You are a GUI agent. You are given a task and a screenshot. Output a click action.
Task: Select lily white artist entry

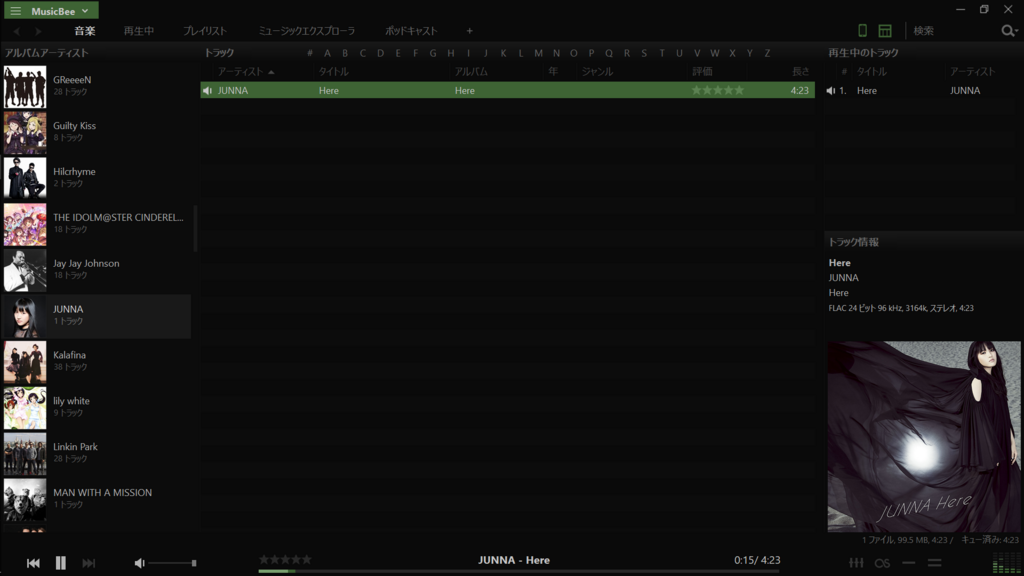tap(97, 408)
